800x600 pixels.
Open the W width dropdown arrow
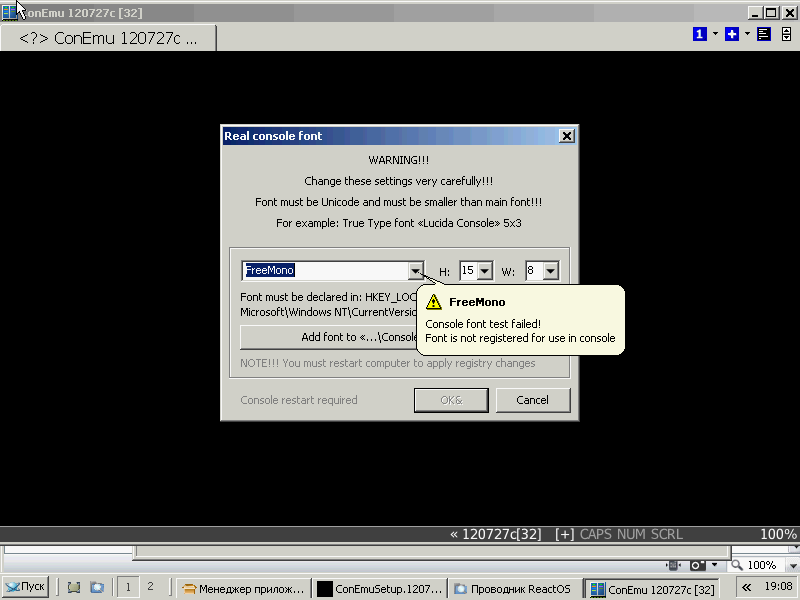551,271
